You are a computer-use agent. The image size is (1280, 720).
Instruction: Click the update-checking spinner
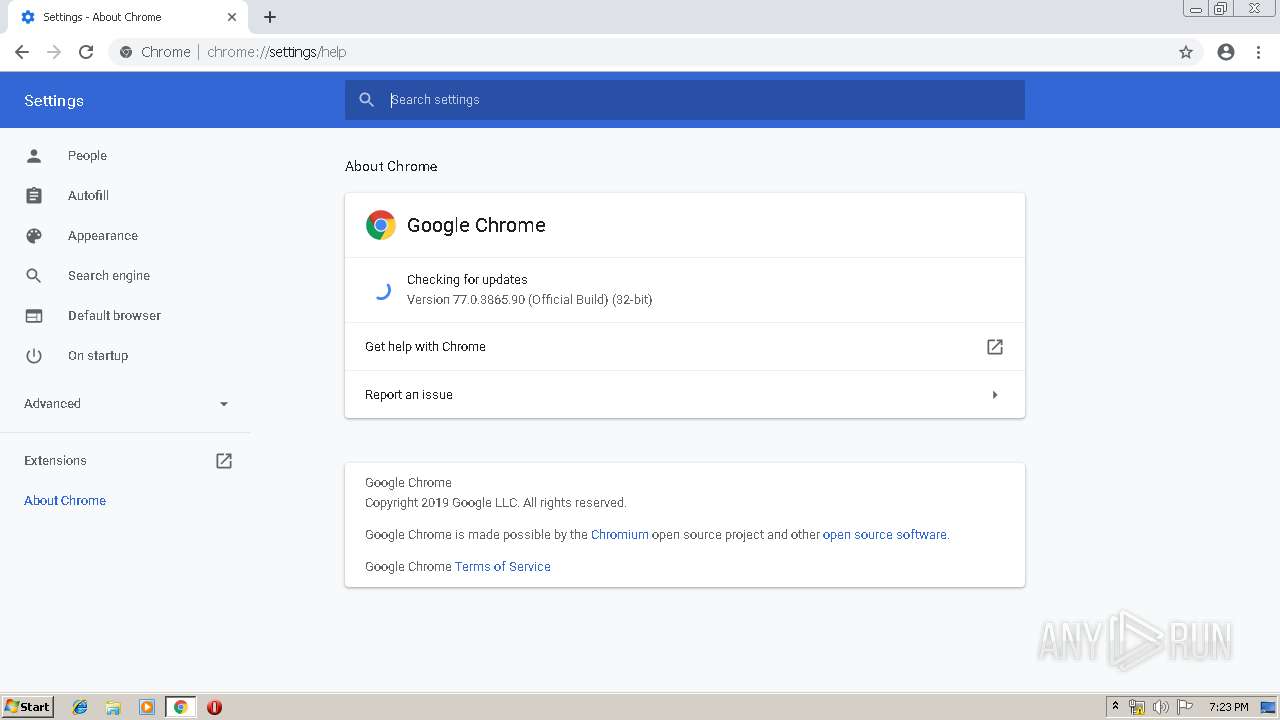tap(381, 290)
